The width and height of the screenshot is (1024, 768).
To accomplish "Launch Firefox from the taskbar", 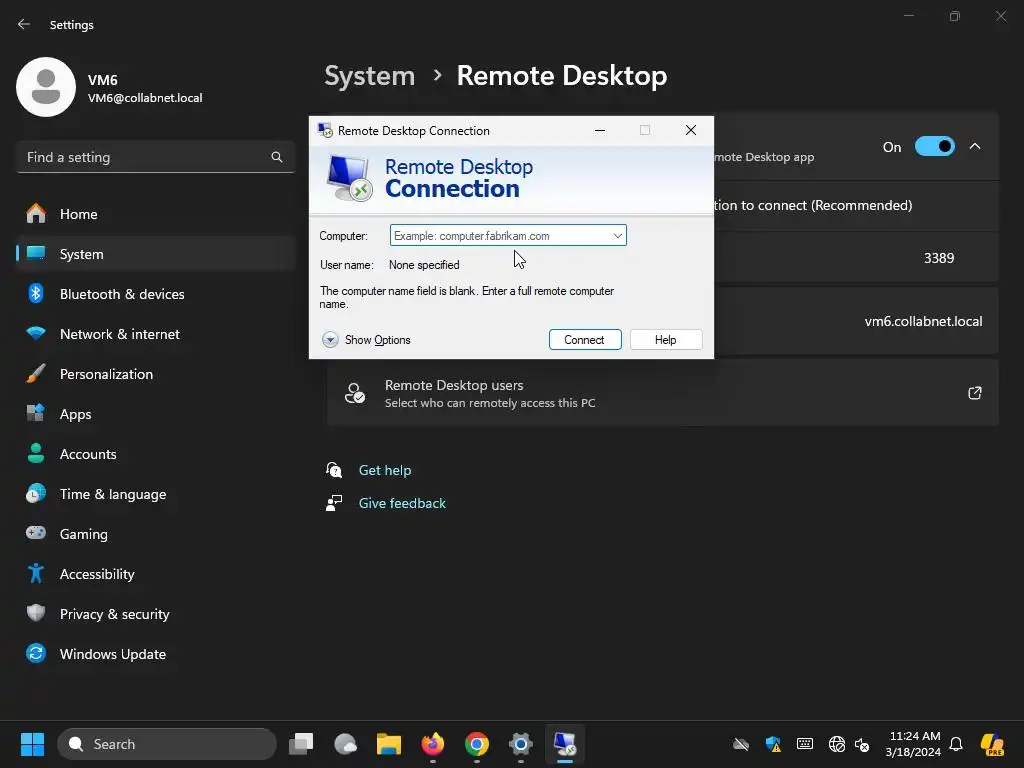I will 432,744.
